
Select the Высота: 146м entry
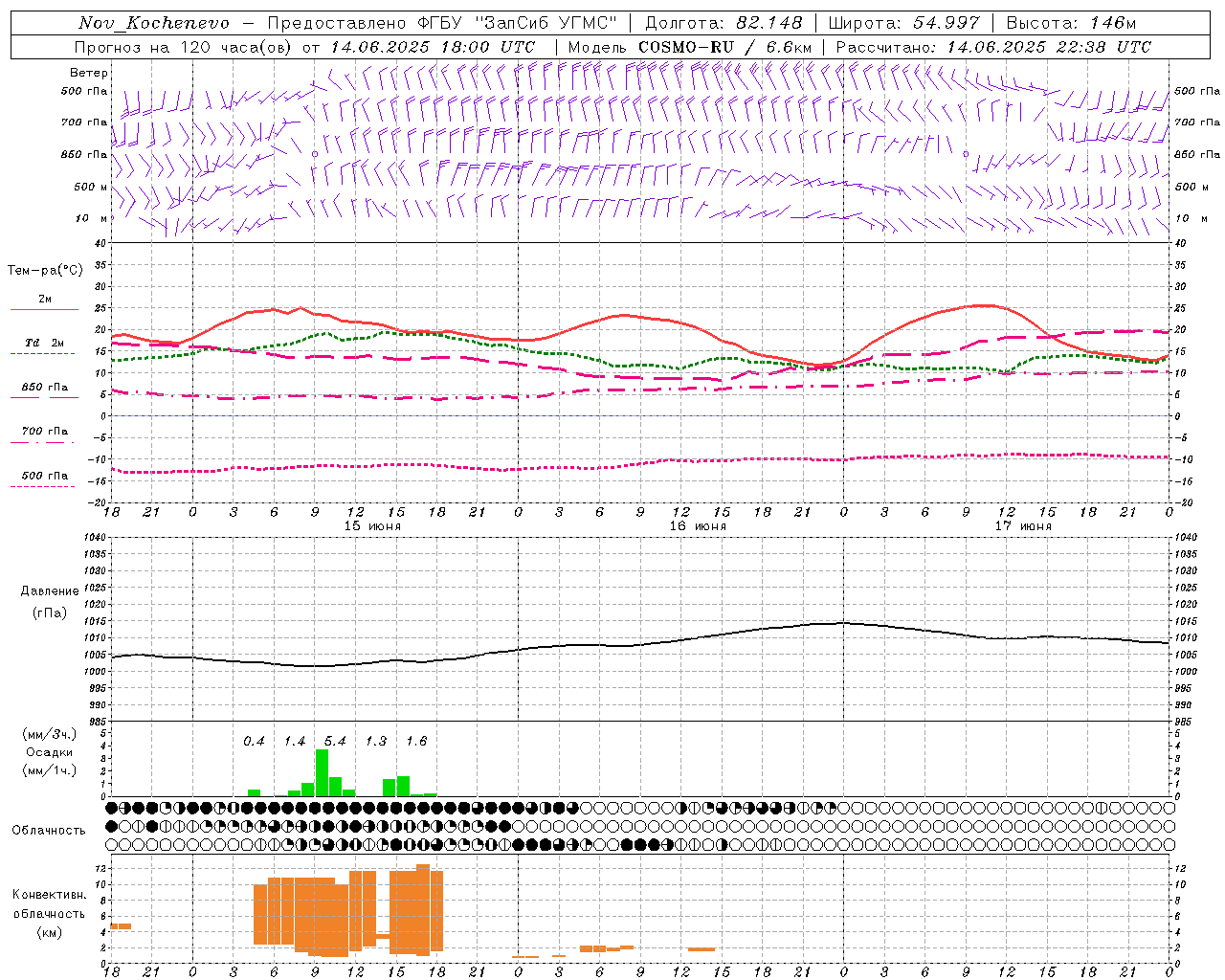1071,23
